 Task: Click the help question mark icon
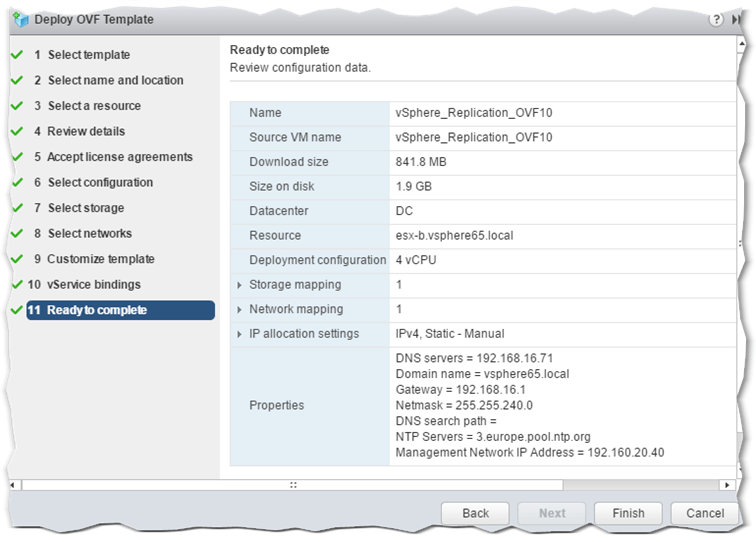(716, 20)
